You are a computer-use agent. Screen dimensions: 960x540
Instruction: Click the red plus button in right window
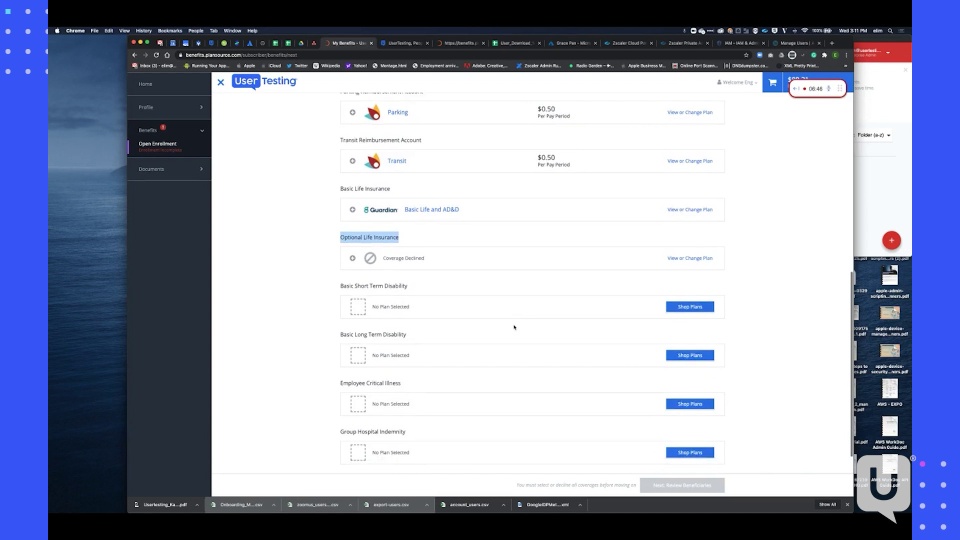(x=891, y=240)
